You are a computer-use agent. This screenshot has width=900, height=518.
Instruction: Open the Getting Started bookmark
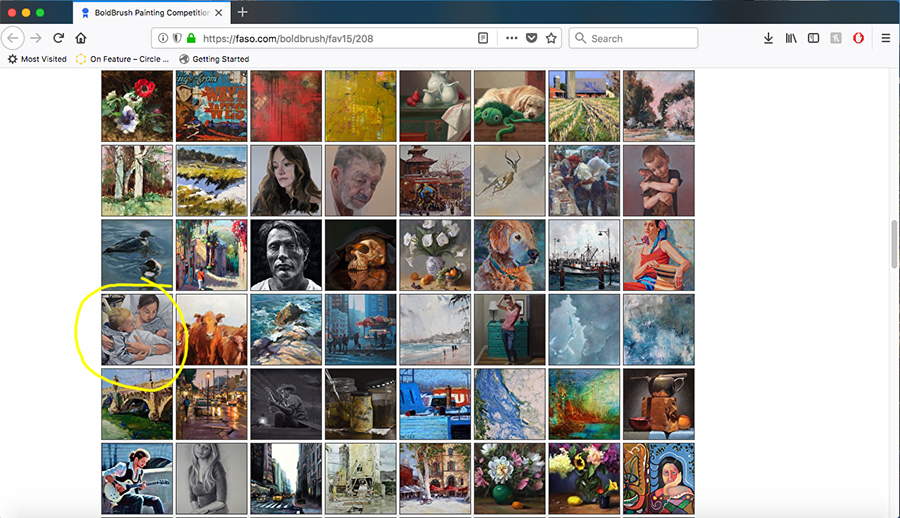tap(214, 59)
